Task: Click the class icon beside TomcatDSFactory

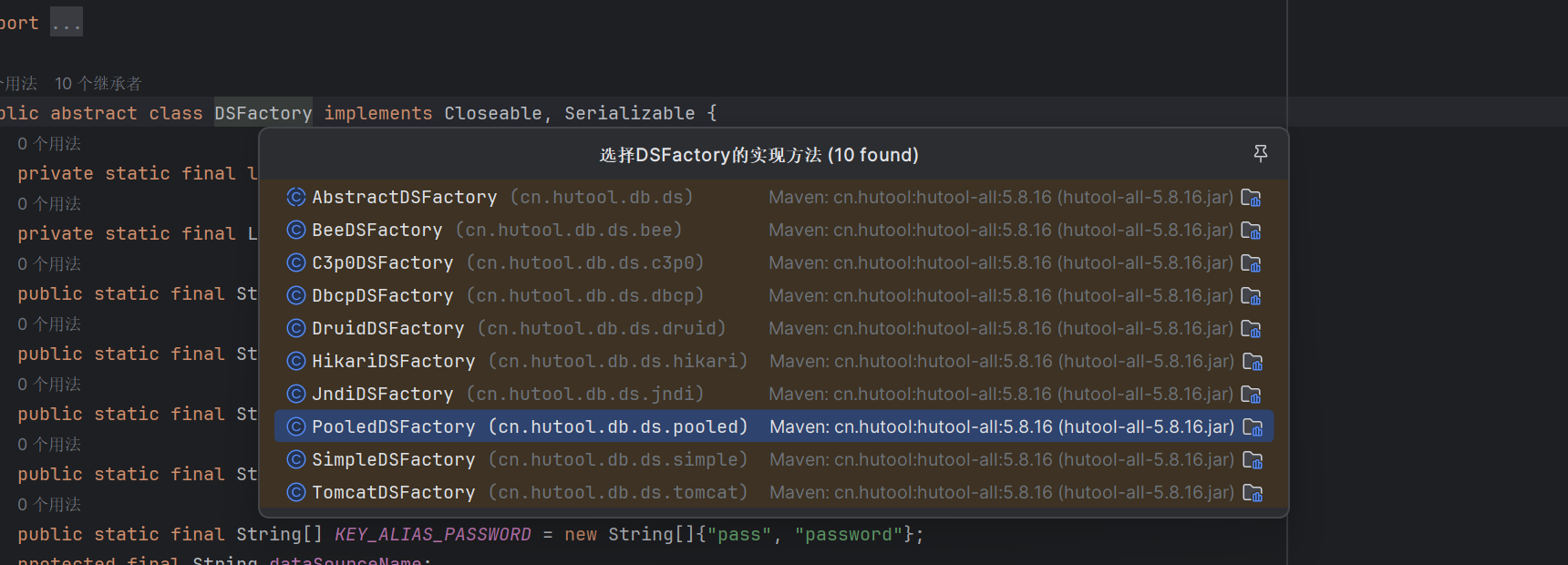Action: [x=296, y=492]
